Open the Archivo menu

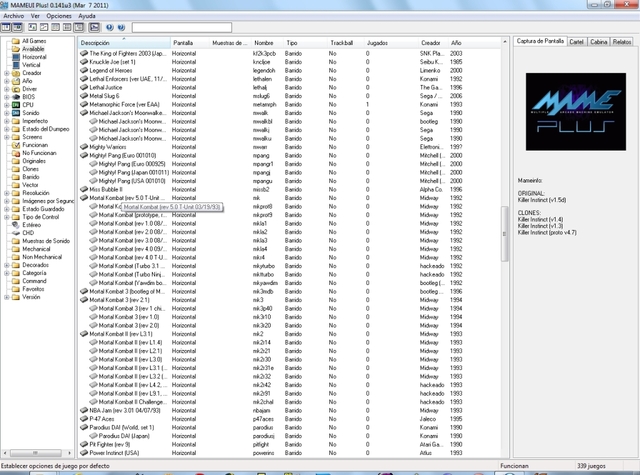tap(13, 16)
